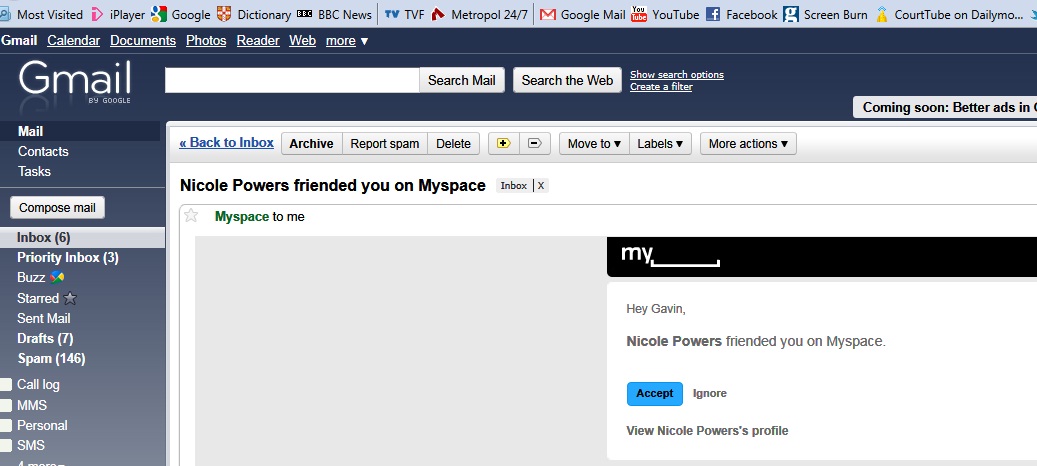
Task: Open Web from the top bar
Action: (302, 41)
